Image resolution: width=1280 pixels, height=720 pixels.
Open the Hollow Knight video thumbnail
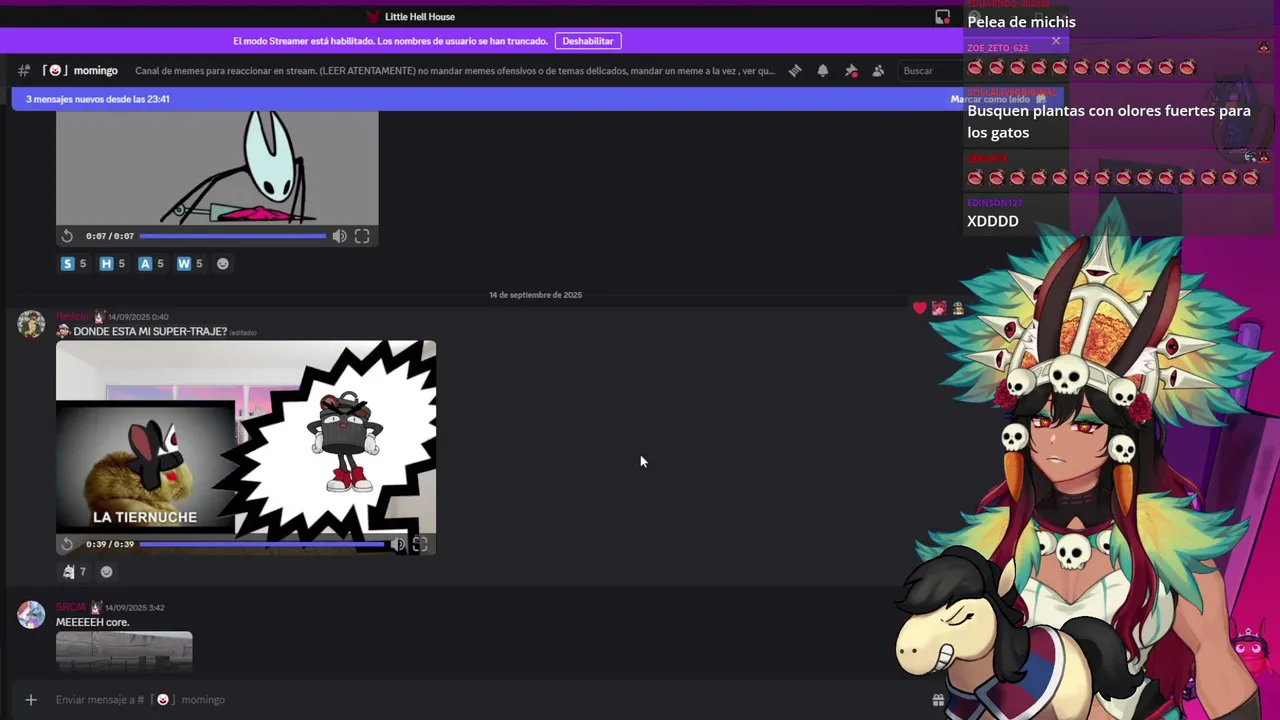[x=217, y=167]
